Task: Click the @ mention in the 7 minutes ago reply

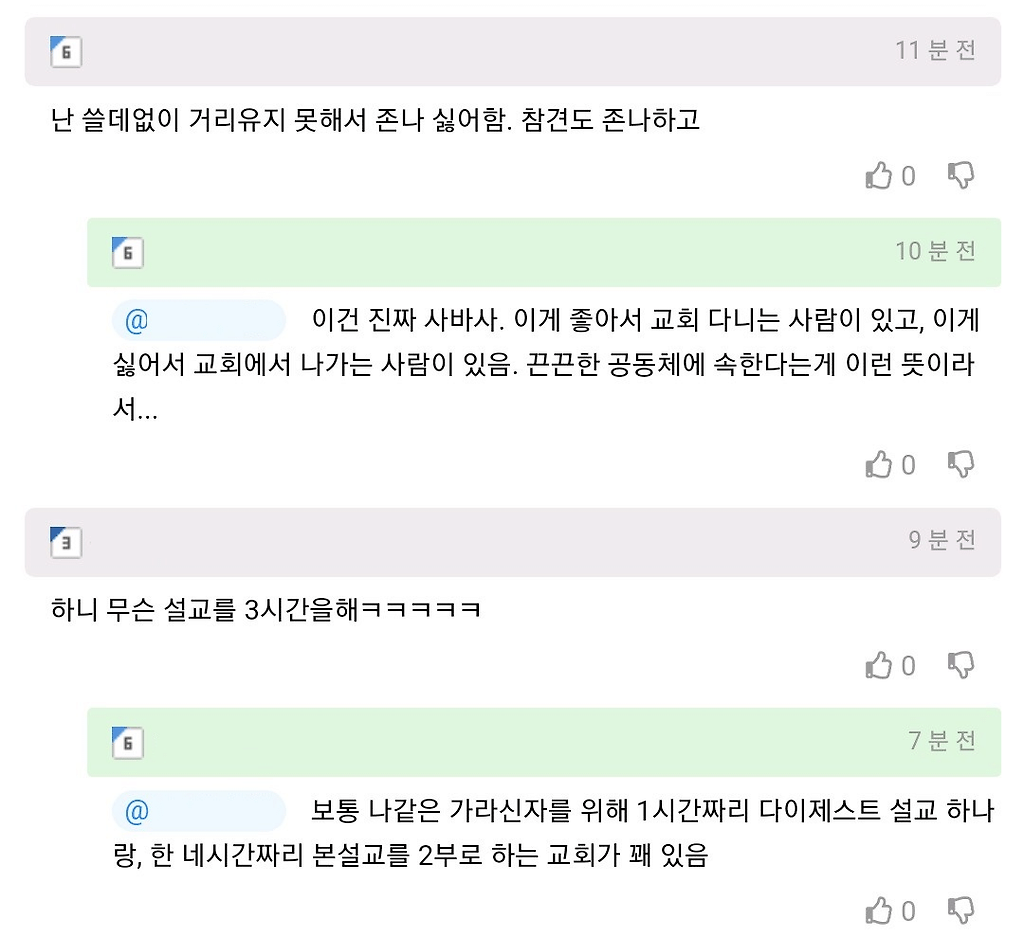Action: click(199, 811)
